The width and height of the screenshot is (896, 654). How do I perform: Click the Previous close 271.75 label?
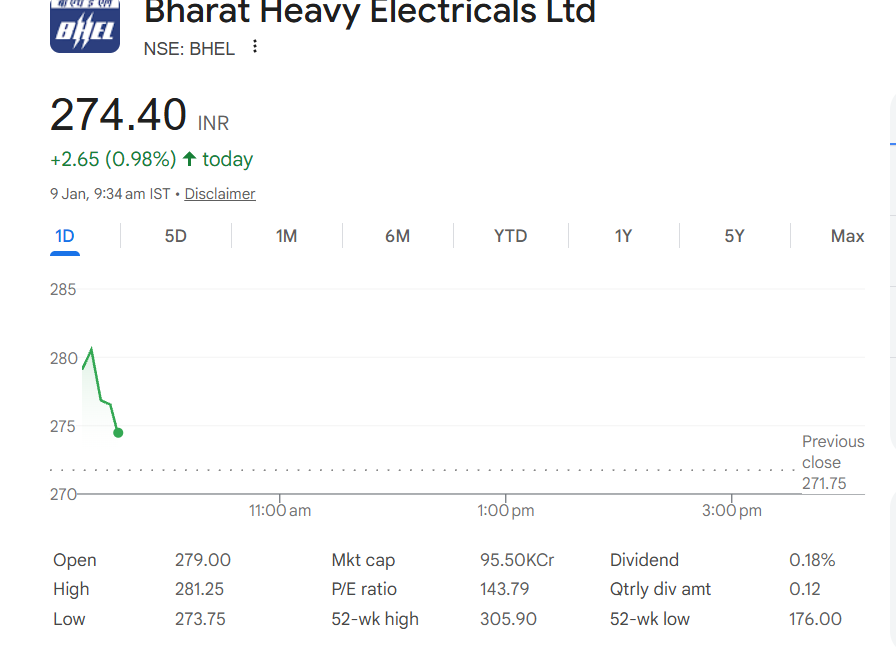pos(832,462)
